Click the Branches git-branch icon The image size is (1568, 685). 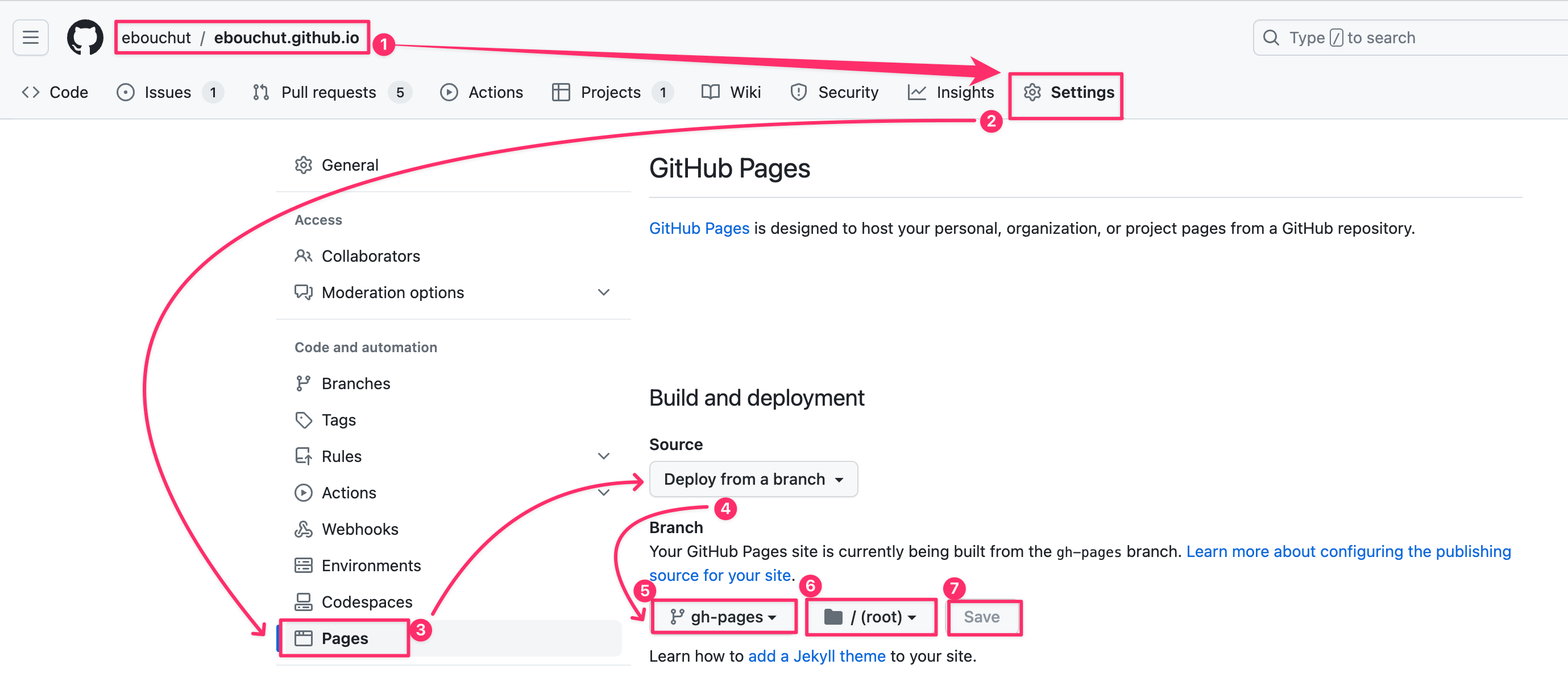point(303,383)
